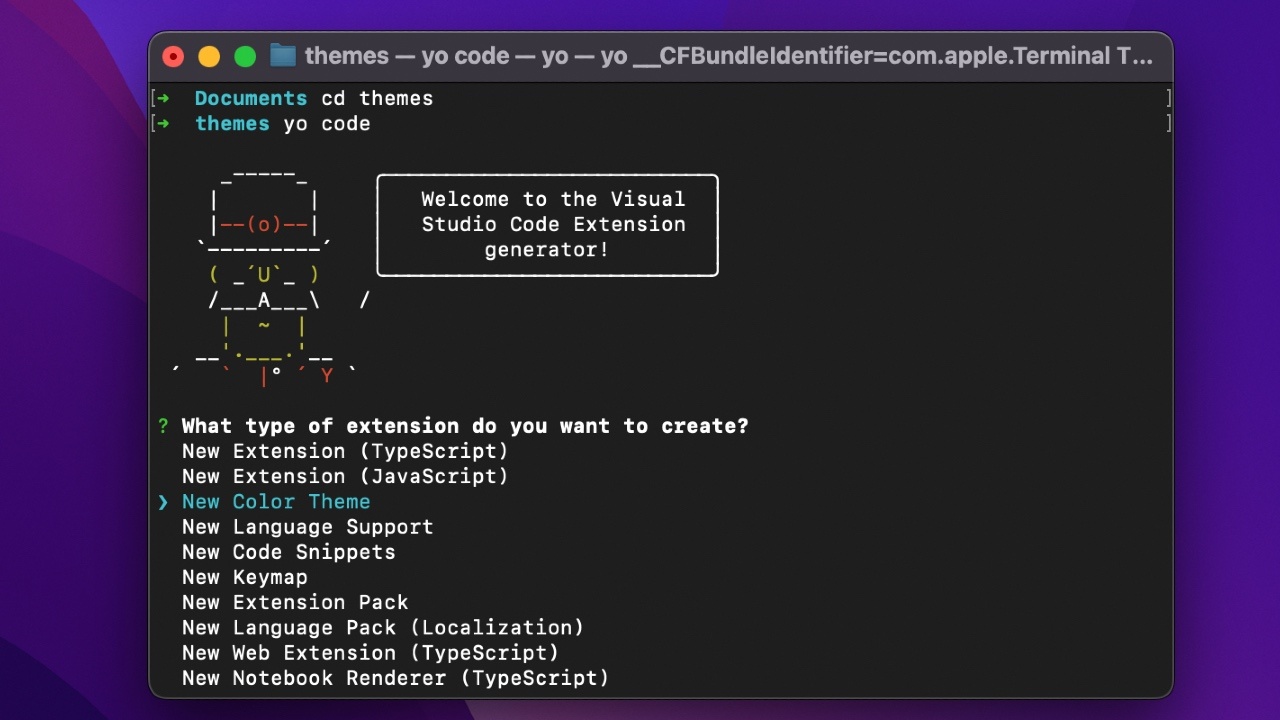The width and height of the screenshot is (1280, 720).
Task: Minimize the terminal with yellow button
Action: pyautogui.click(x=209, y=56)
